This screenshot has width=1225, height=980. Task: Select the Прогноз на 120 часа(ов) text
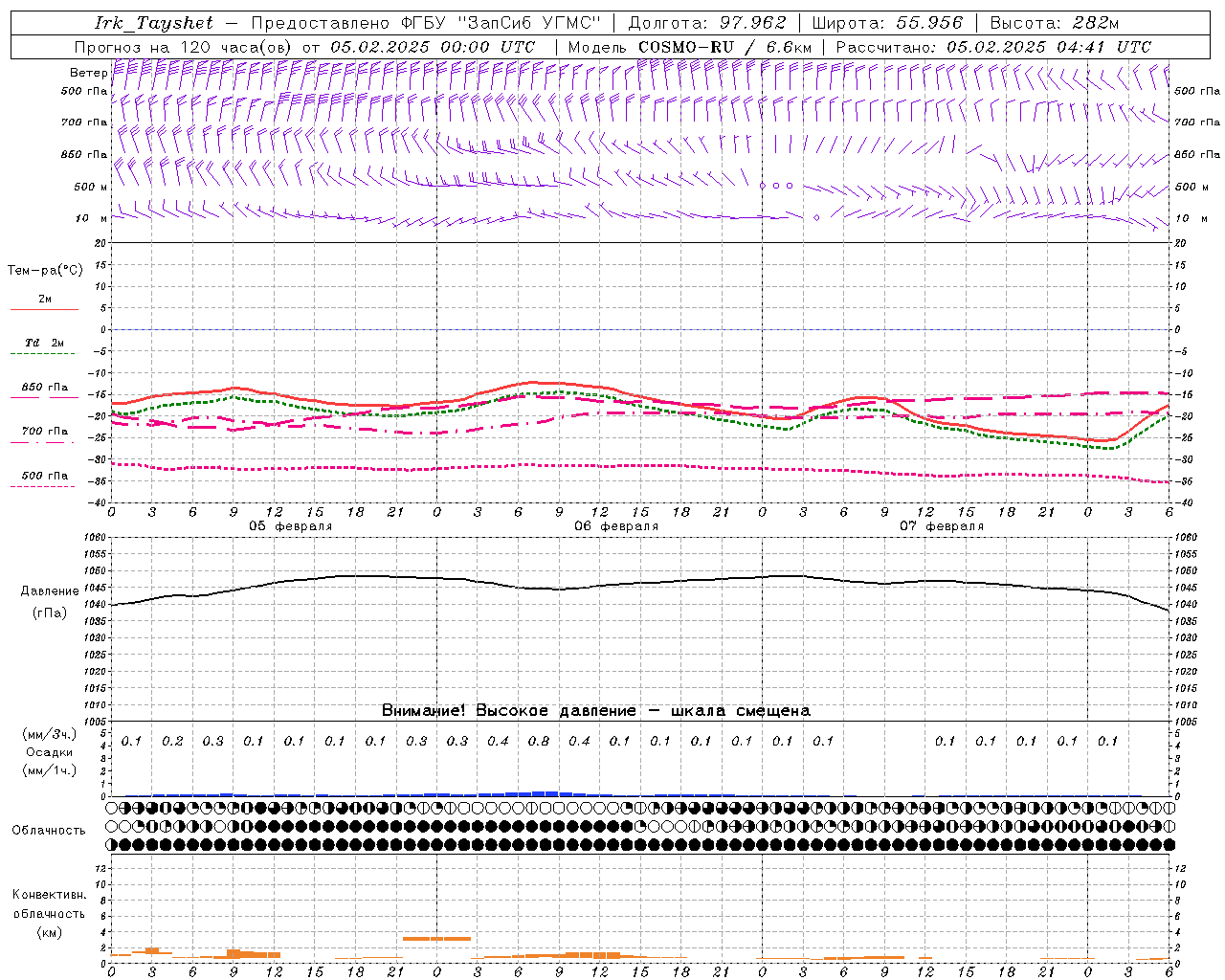184,47
